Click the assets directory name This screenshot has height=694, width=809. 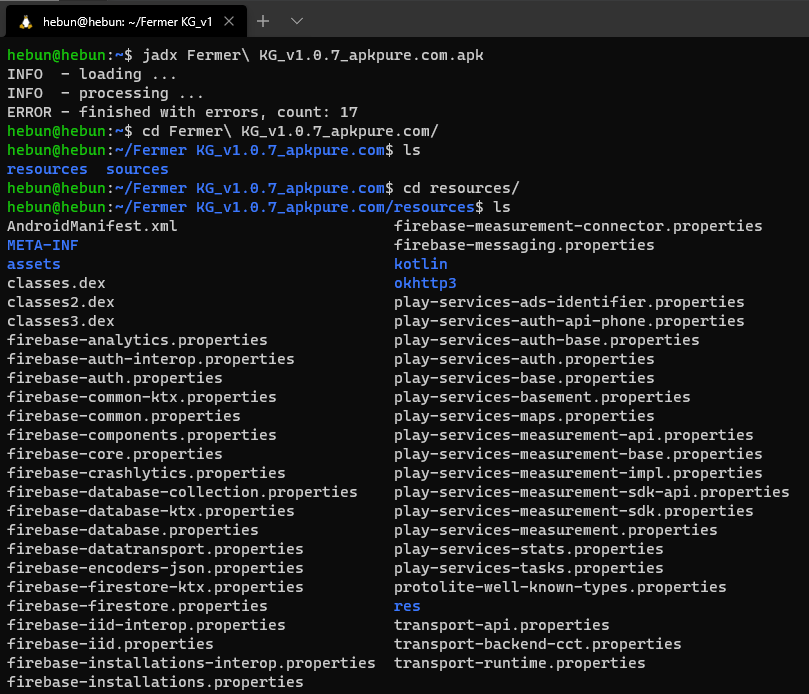33,264
